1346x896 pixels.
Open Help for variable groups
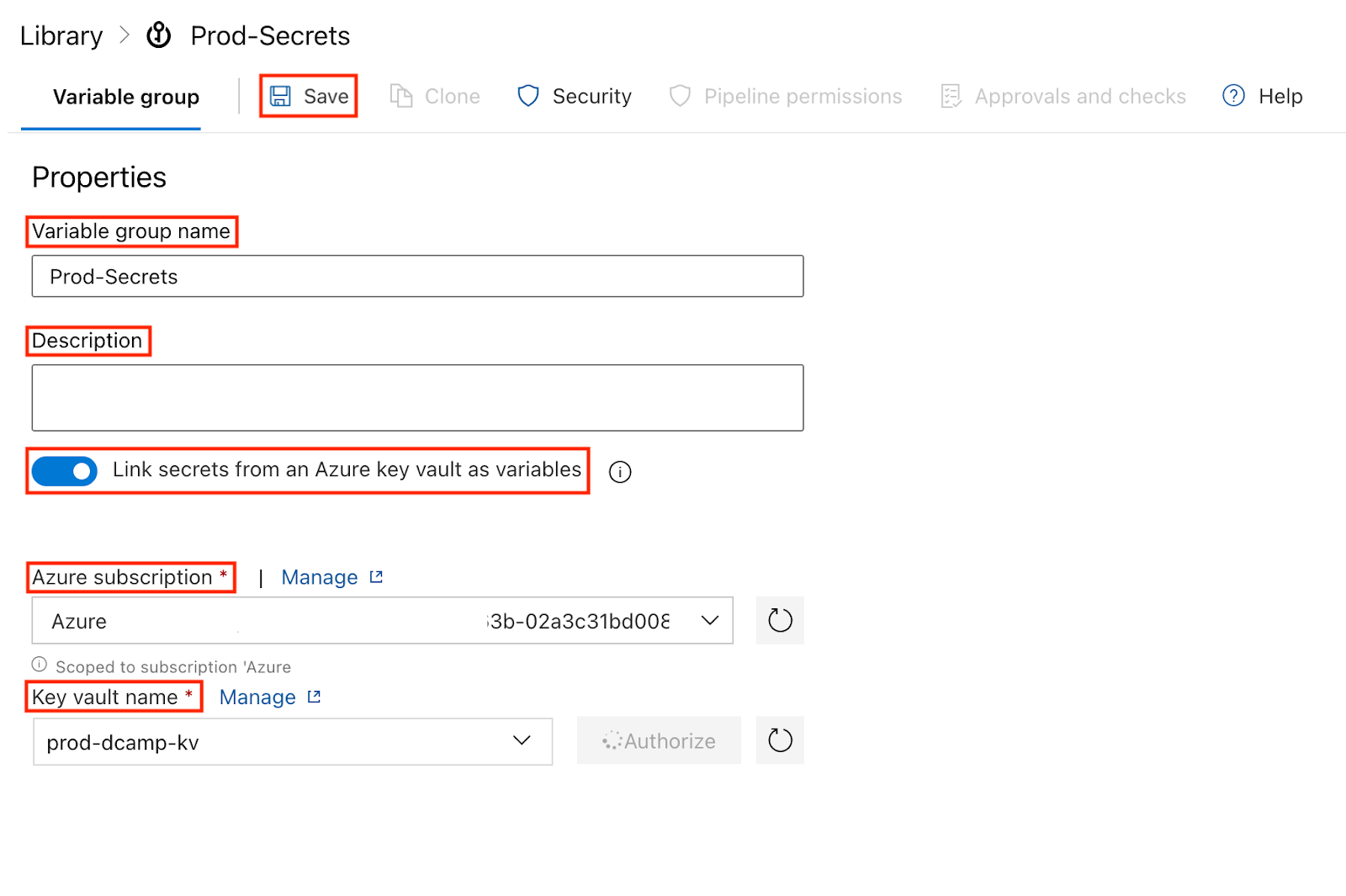(1262, 96)
